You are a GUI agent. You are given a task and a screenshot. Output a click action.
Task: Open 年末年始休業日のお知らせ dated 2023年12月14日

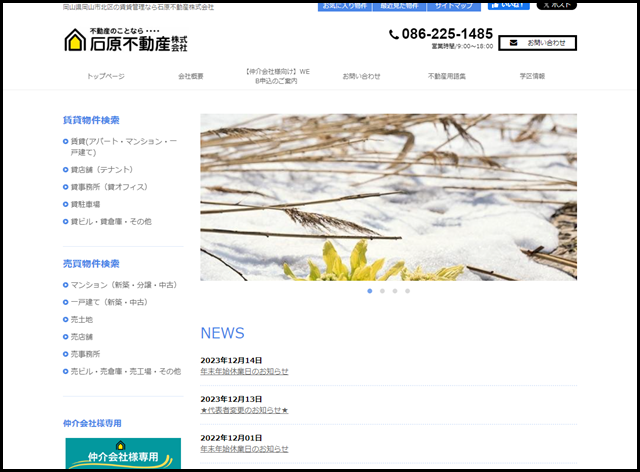(x=244, y=372)
